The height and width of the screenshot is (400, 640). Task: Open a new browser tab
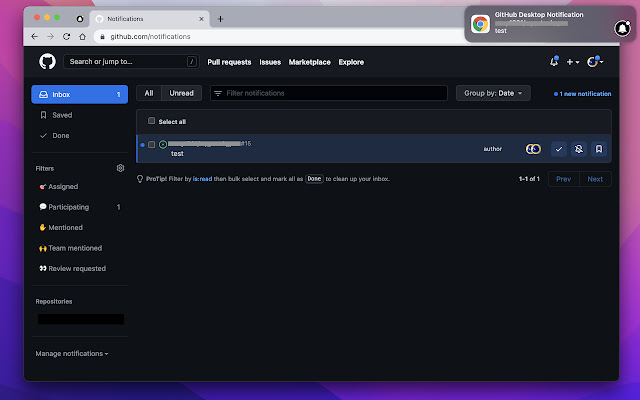[220, 19]
